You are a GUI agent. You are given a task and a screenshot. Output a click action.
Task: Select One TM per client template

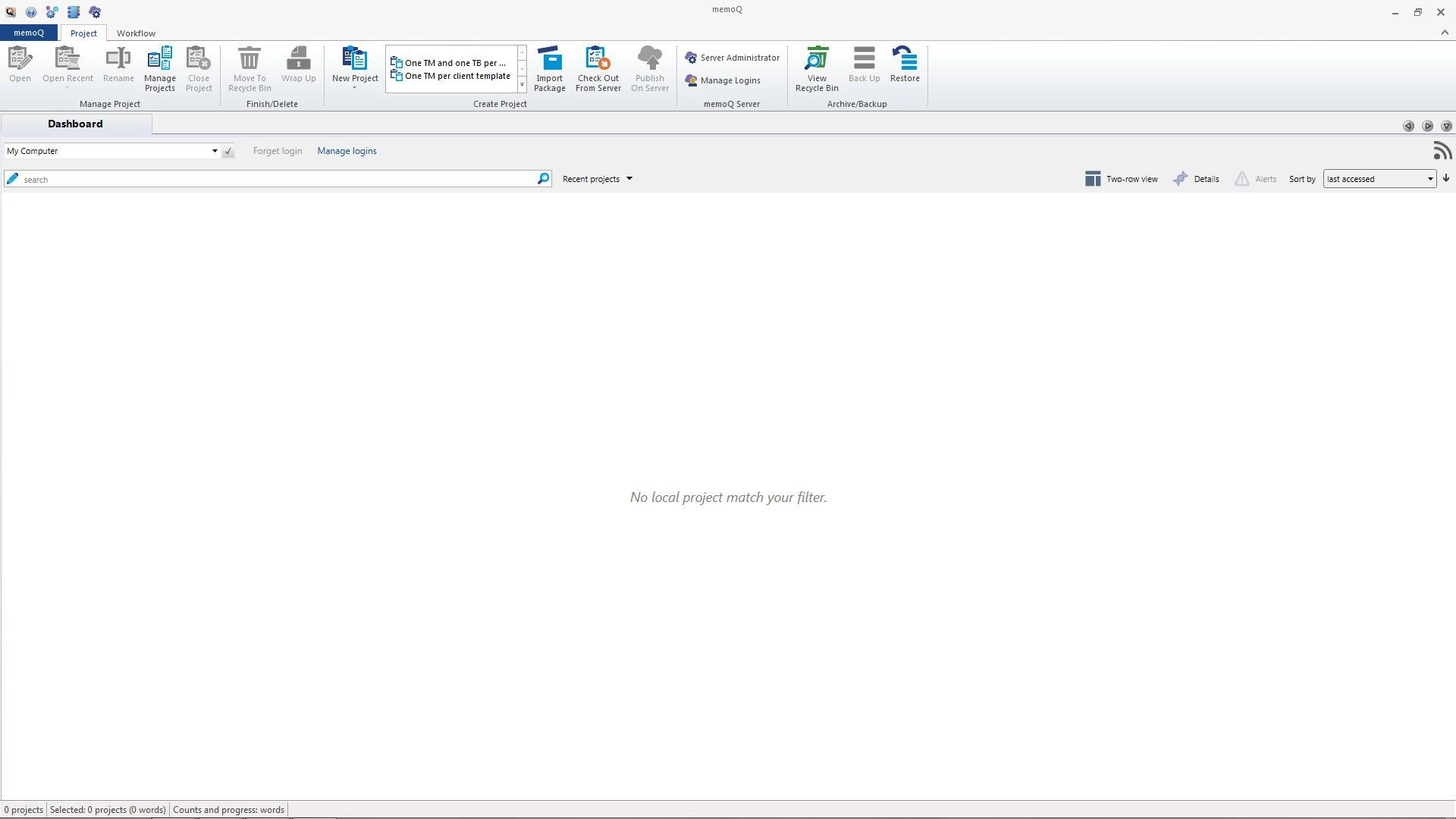(x=450, y=76)
